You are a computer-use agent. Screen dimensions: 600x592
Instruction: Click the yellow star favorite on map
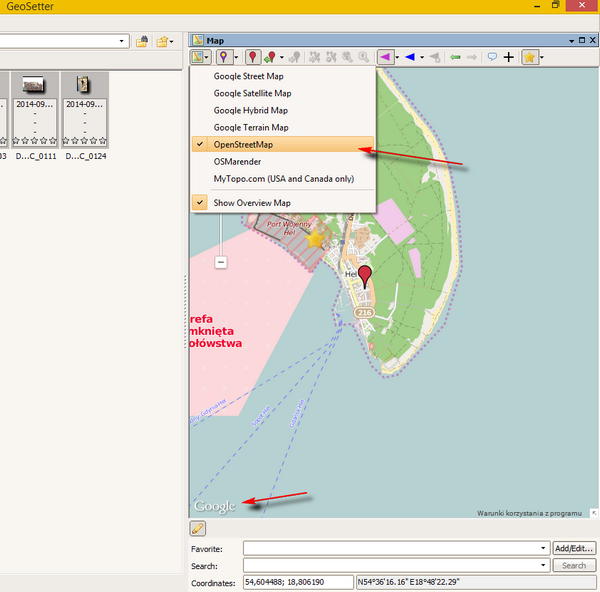tap(315, 239)
